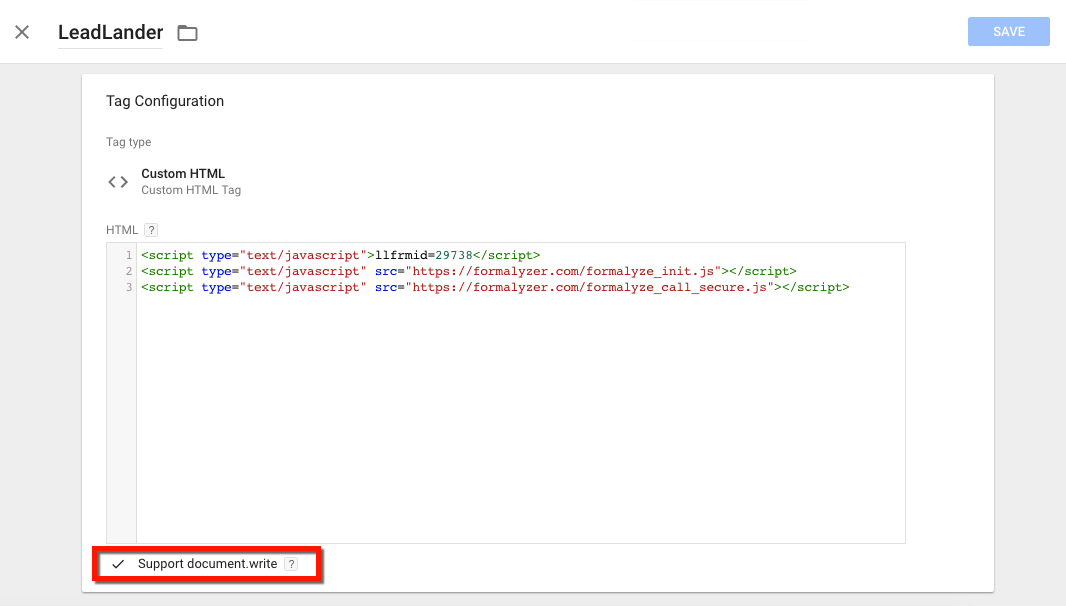
Task: Select the Tag Configuration heading
Action: coord(165,101)
